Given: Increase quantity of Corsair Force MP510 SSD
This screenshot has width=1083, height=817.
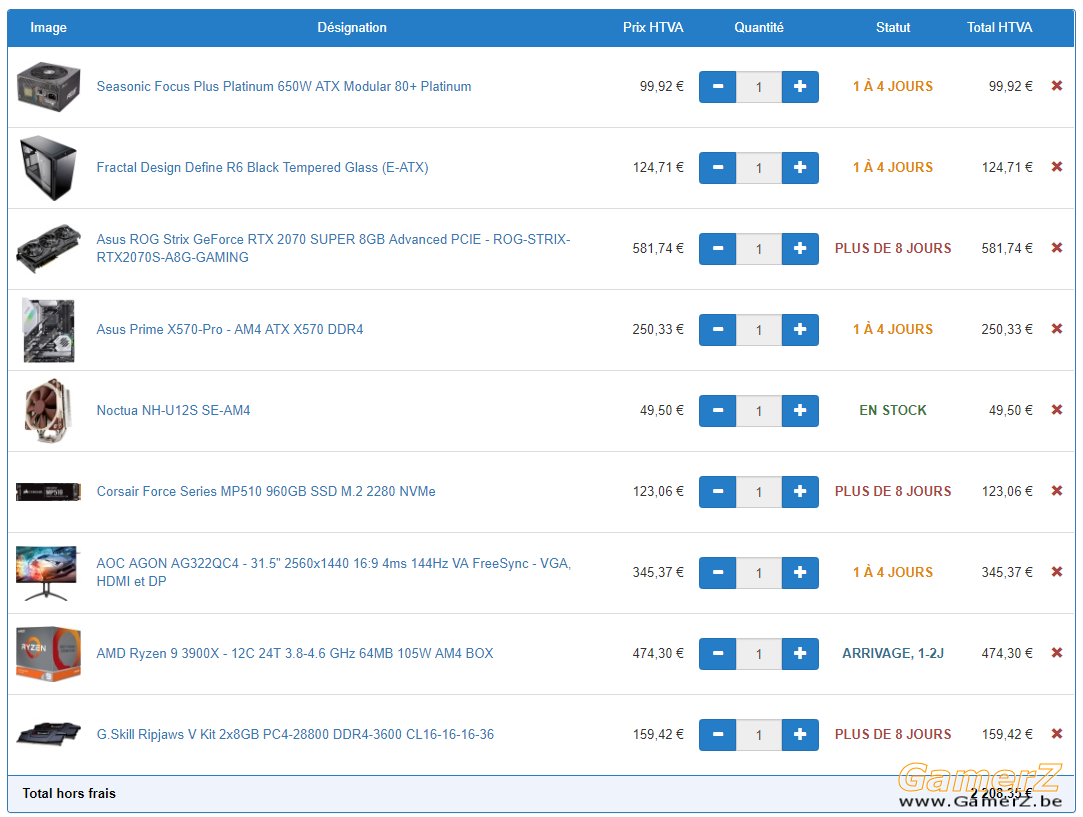Looking at the screenshot, I should point(800,492).
